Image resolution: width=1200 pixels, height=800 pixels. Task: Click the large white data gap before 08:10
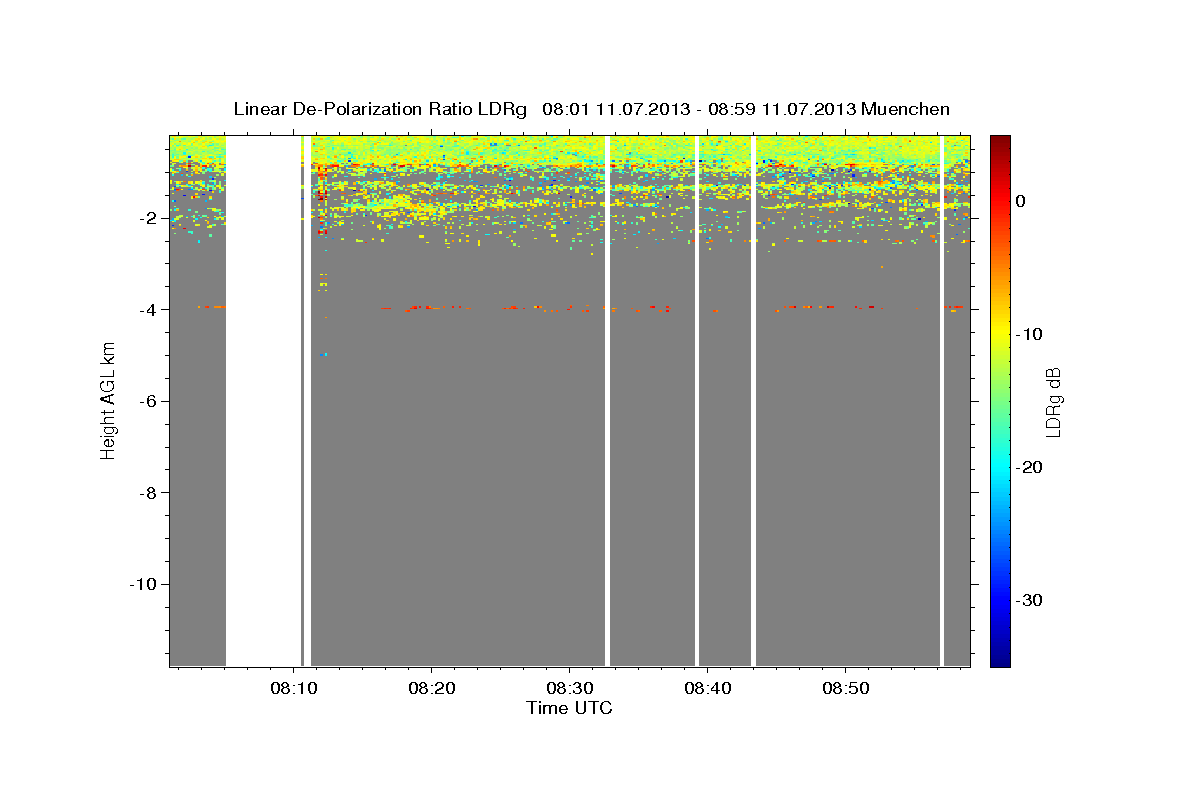[264, 400]
